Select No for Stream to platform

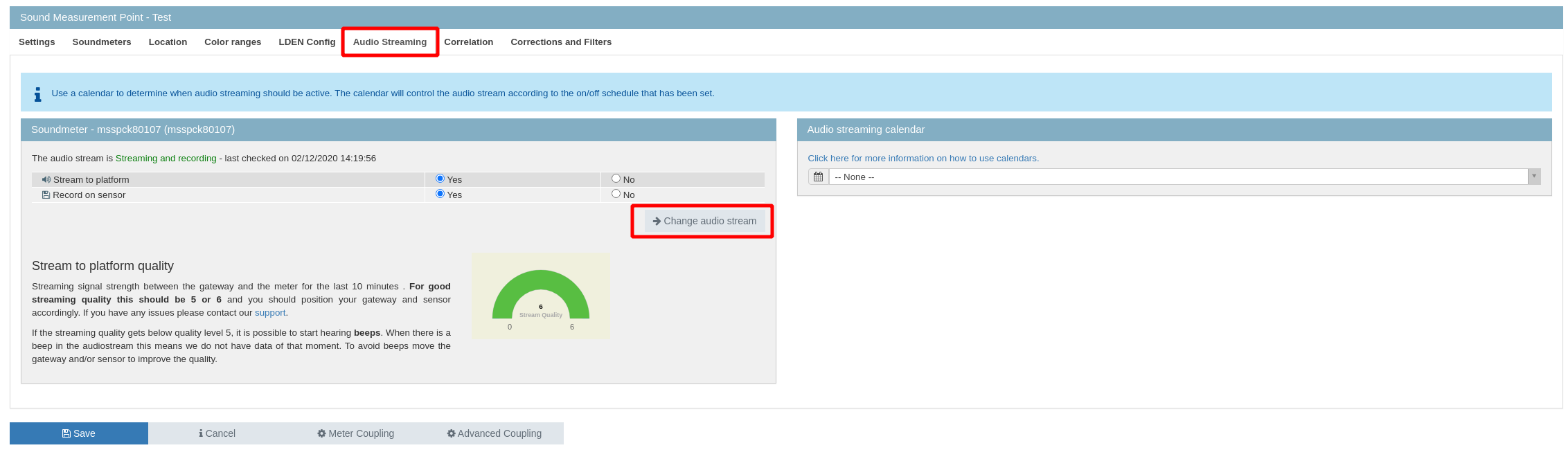pyautogui.click(x=616, y=179)
